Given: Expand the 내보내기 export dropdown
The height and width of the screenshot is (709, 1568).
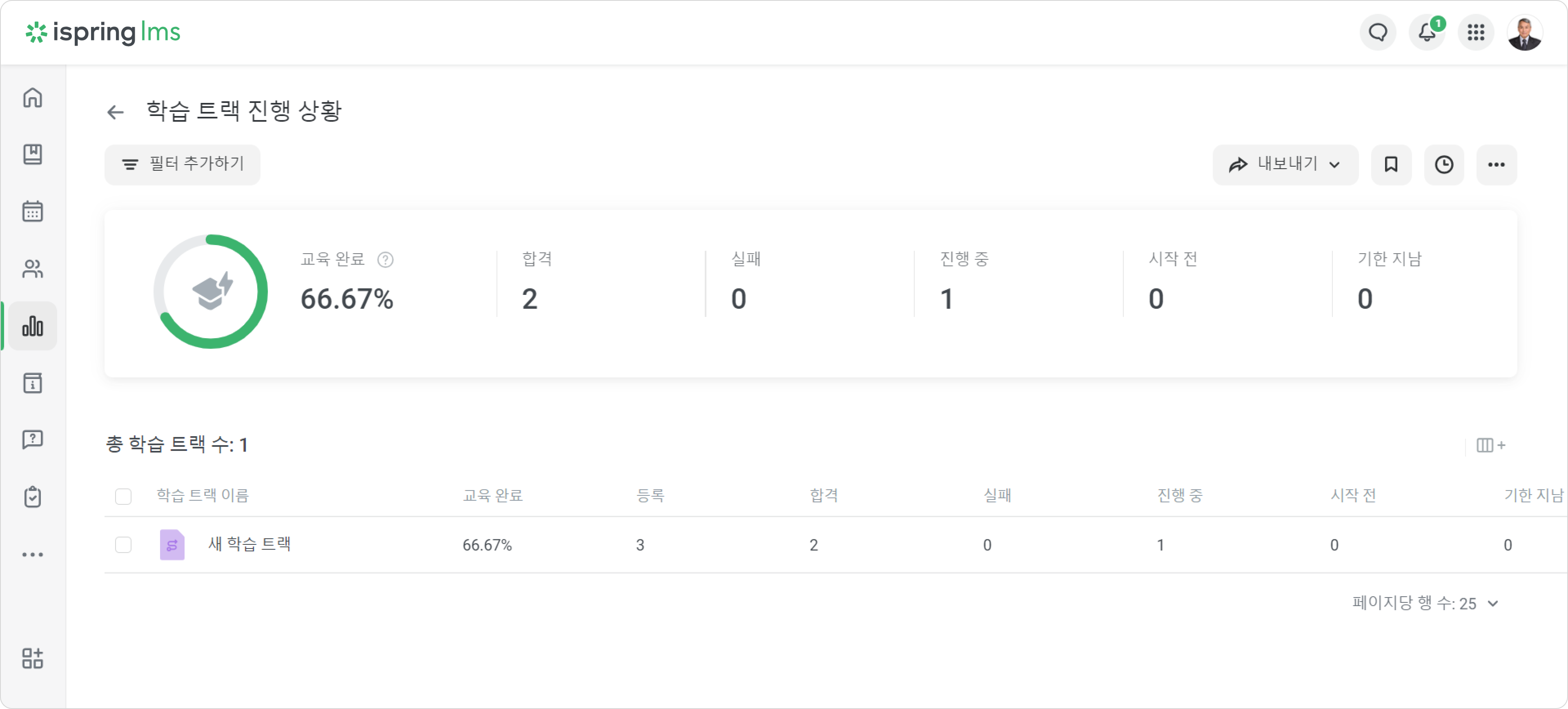Looking at the screenshot, I should tap(1285, 164).
